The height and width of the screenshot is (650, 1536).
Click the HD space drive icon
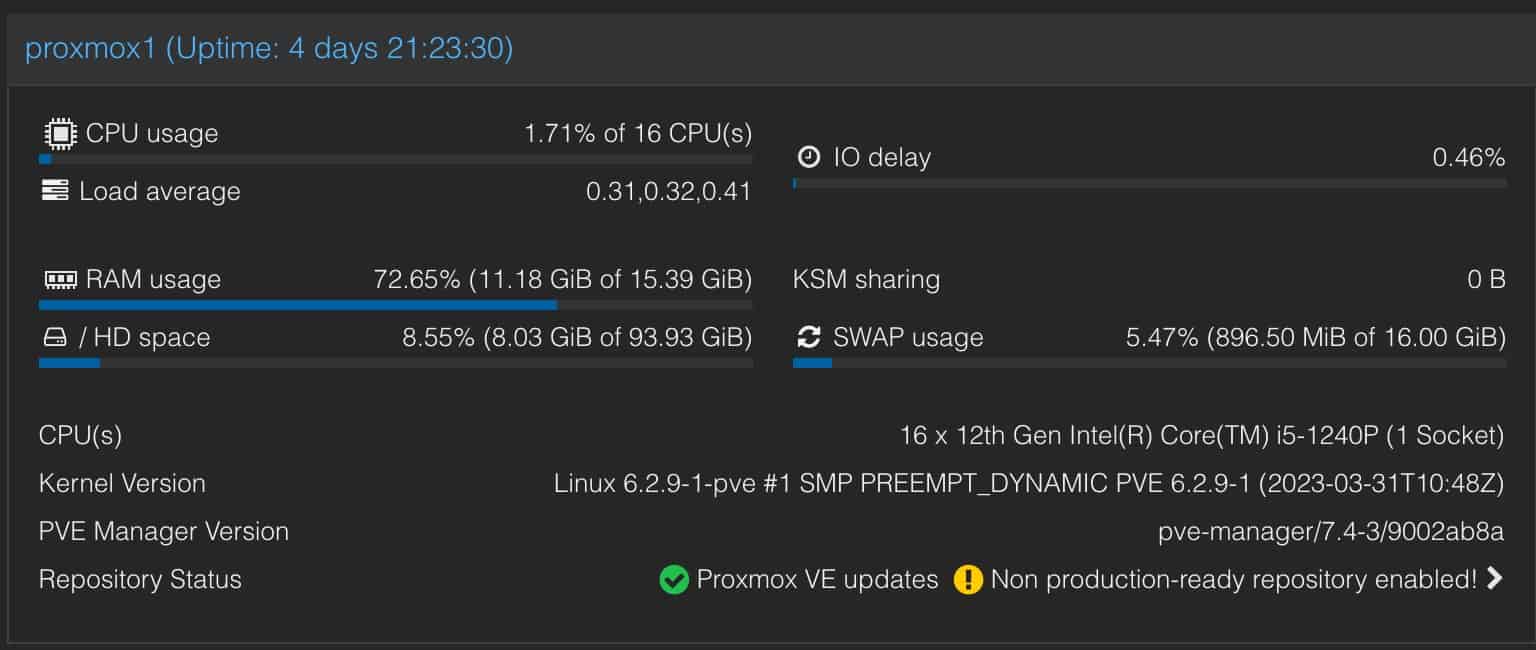(x=54, y=338)
